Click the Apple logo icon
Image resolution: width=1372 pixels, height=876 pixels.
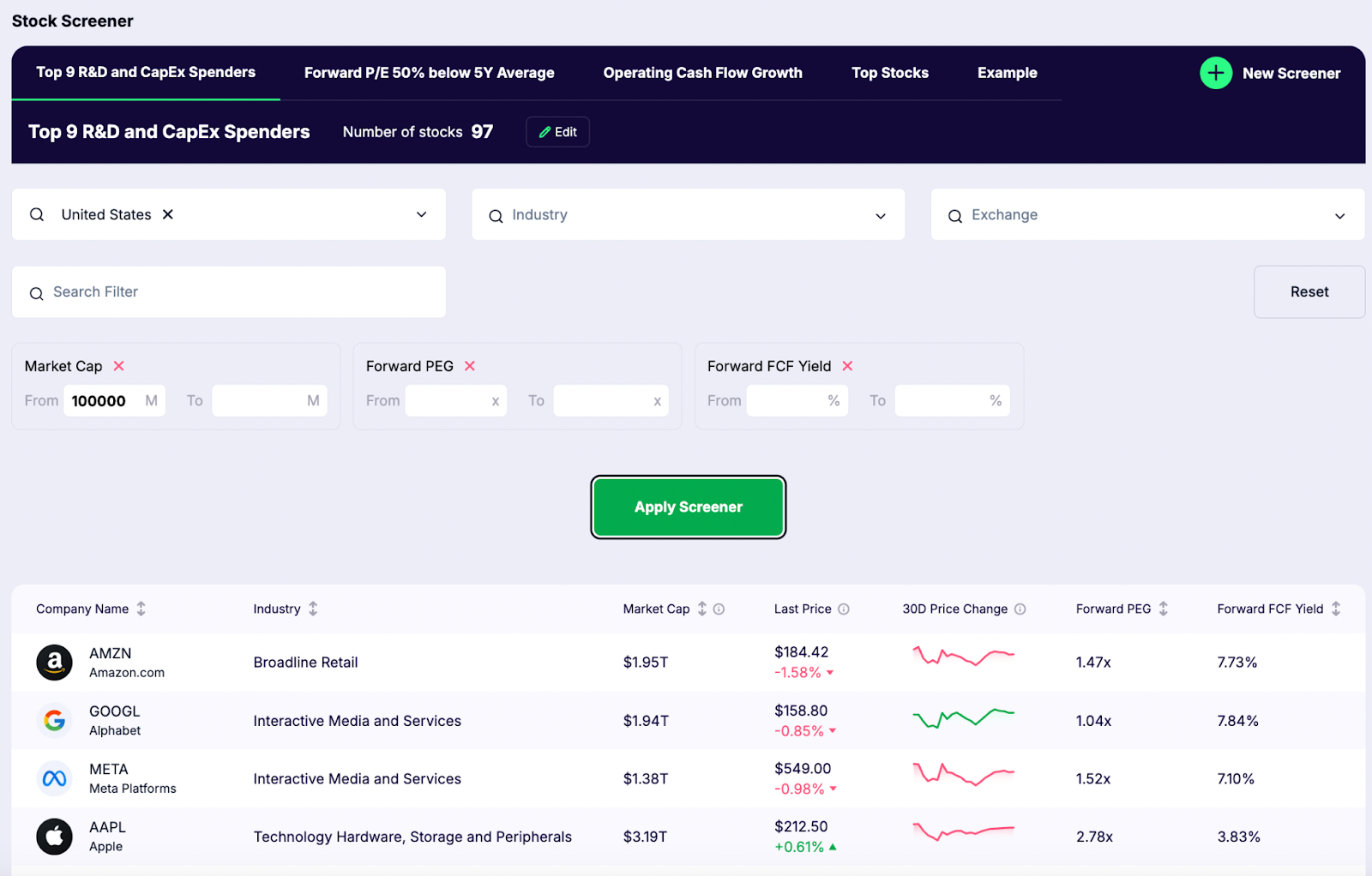point(54,837)
